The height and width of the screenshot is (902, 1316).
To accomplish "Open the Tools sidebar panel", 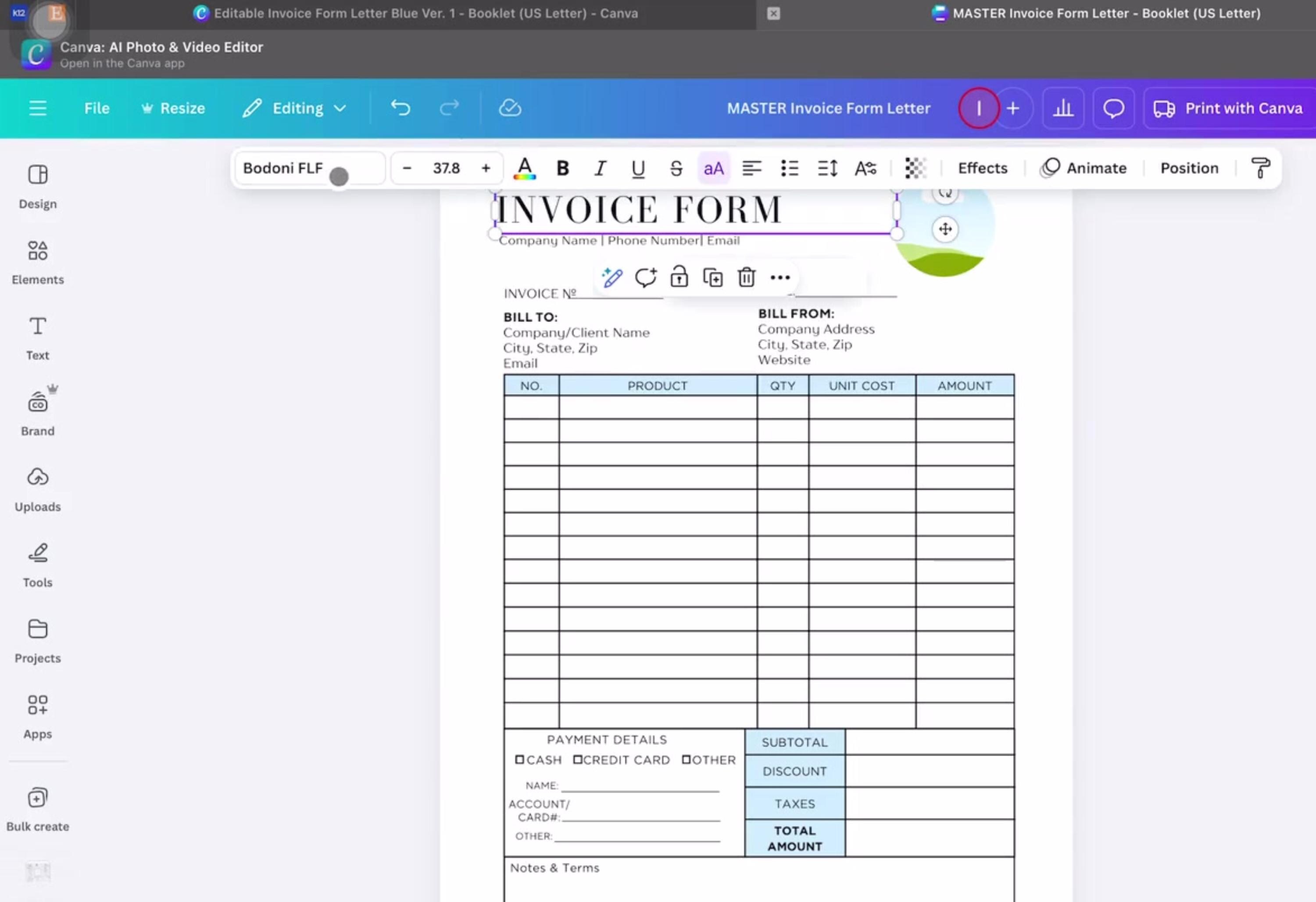I will (37, 565).
